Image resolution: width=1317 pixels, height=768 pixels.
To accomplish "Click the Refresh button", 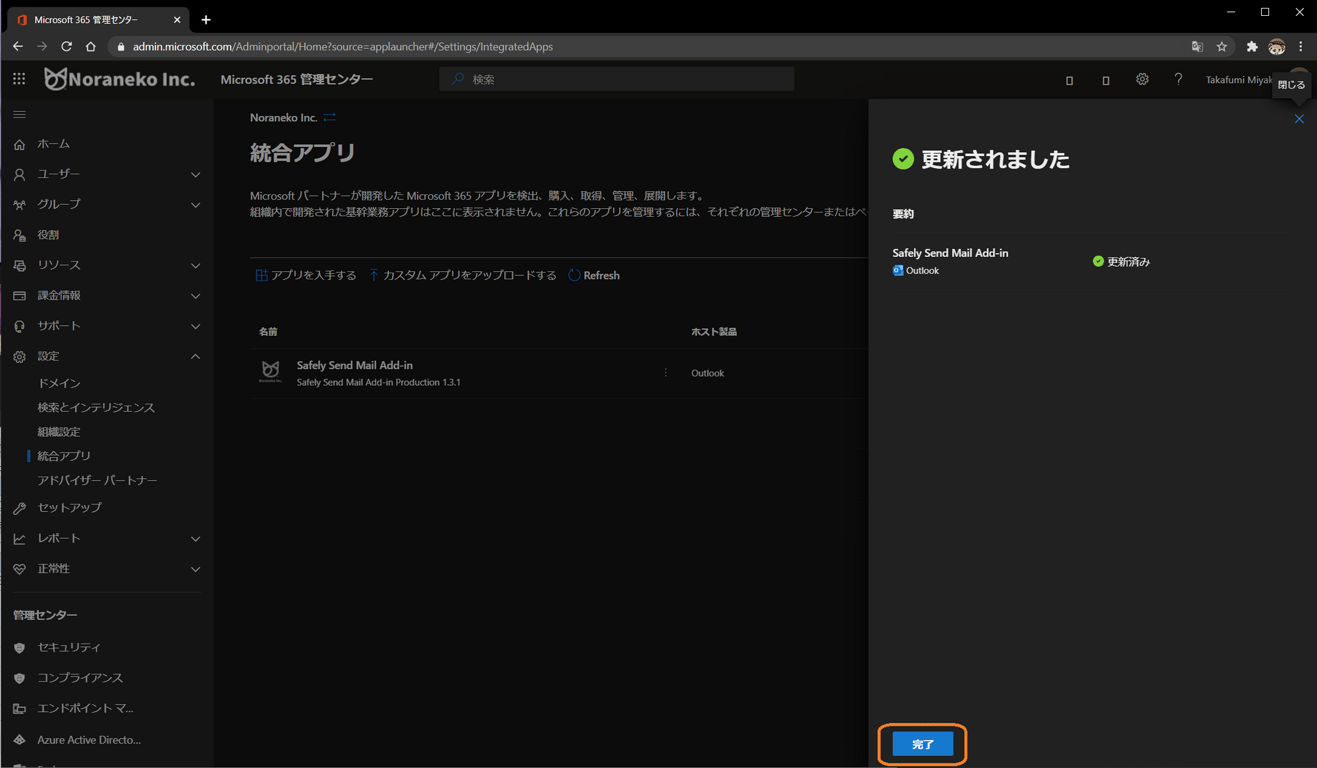I will [x=594, y=275].
